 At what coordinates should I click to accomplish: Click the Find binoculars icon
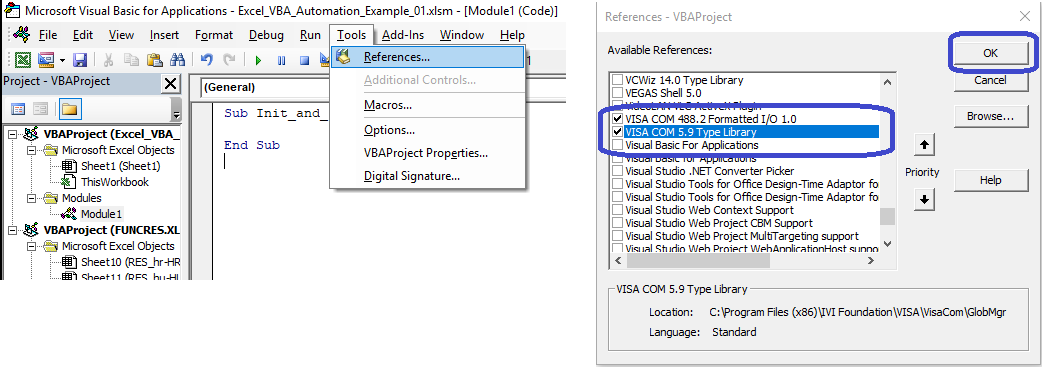tap(177, 60)
